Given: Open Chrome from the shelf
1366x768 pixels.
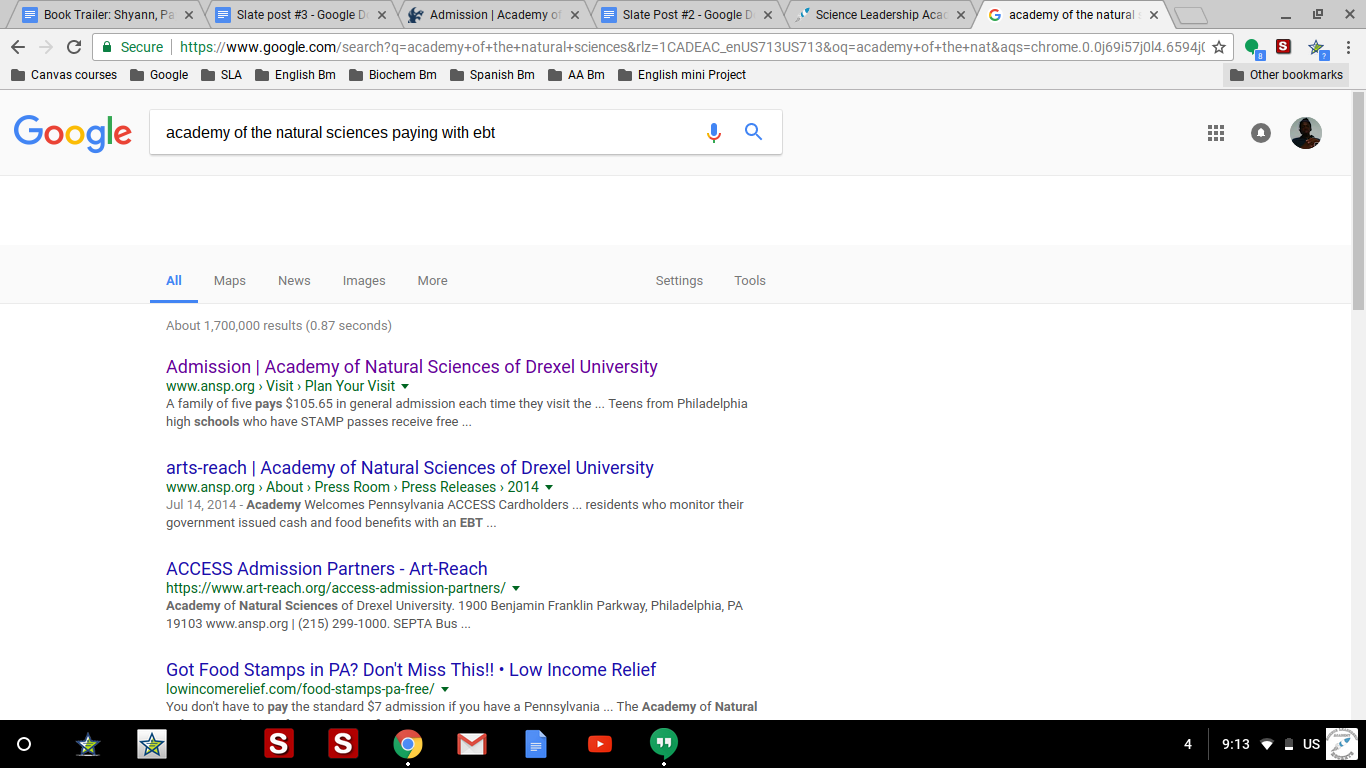Looking at the screenshot, I should pyautogui.click(x=407, y=744).
